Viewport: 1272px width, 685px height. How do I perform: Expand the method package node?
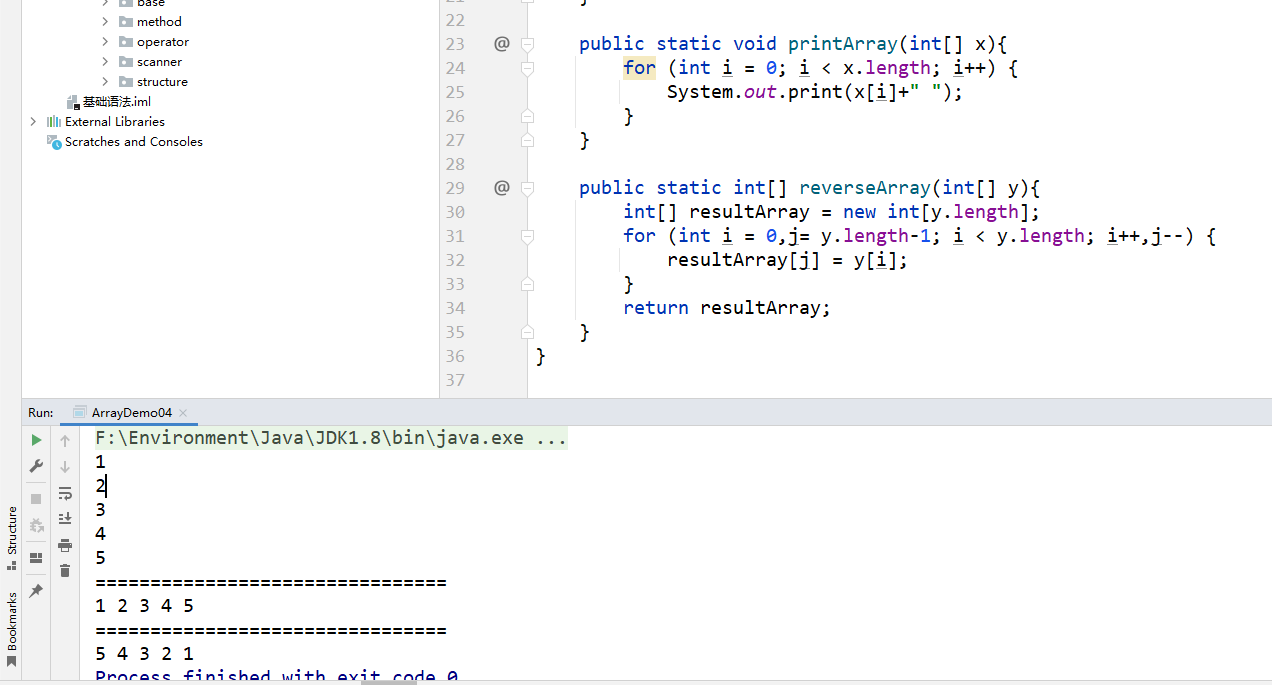coord(105,21)
